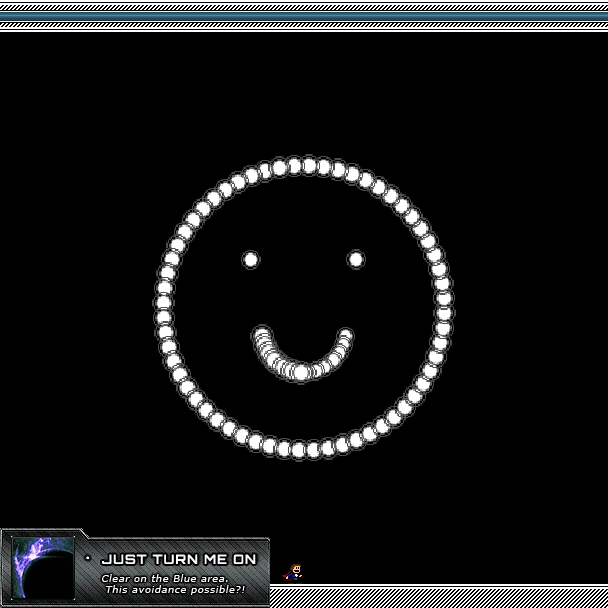
Task: Click the bottommost orb of the face ring
Action: click(298, 450)
